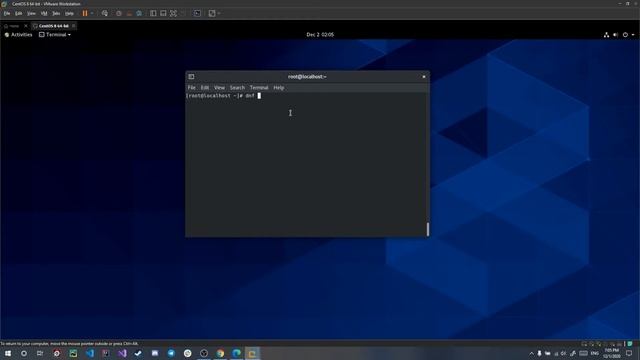Close the VMware Home tab
This screenshot has height=360, width=640.
[26, 26]
